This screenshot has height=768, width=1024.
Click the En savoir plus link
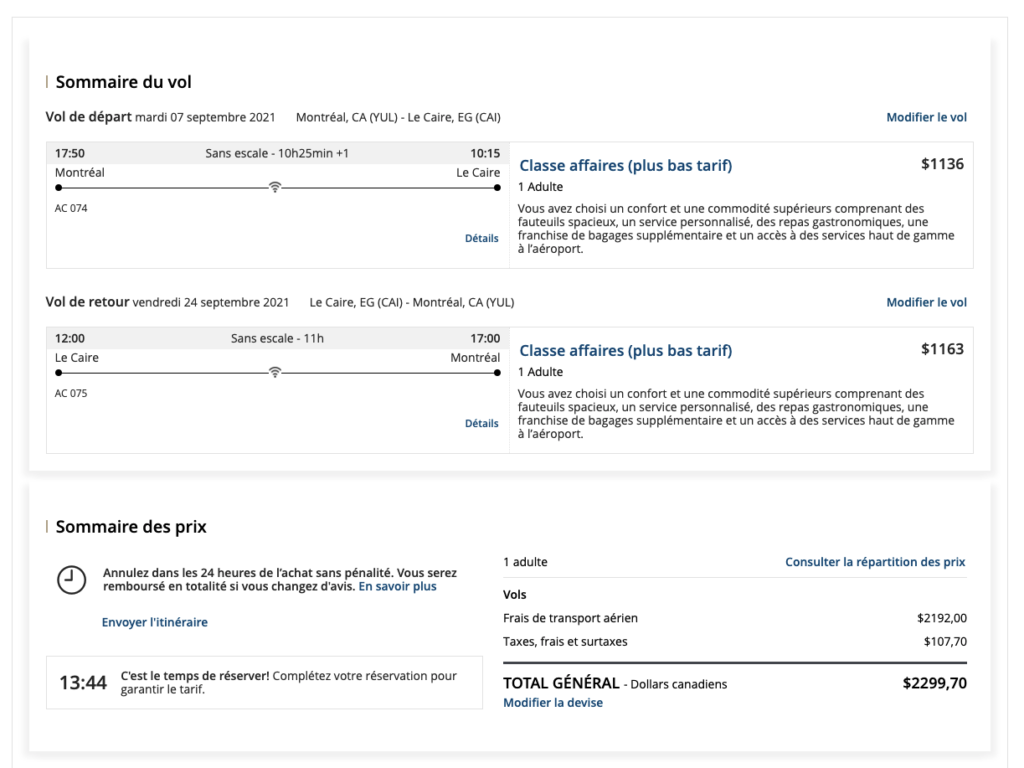(398, 587)
